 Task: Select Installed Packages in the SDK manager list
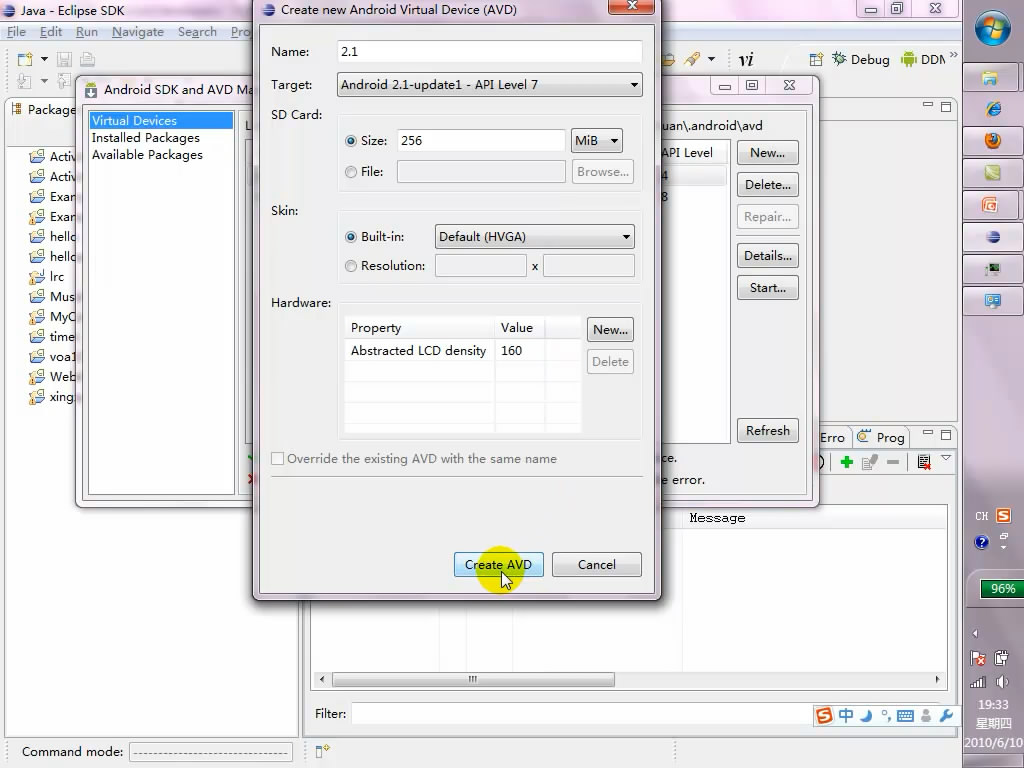[146, 138]
